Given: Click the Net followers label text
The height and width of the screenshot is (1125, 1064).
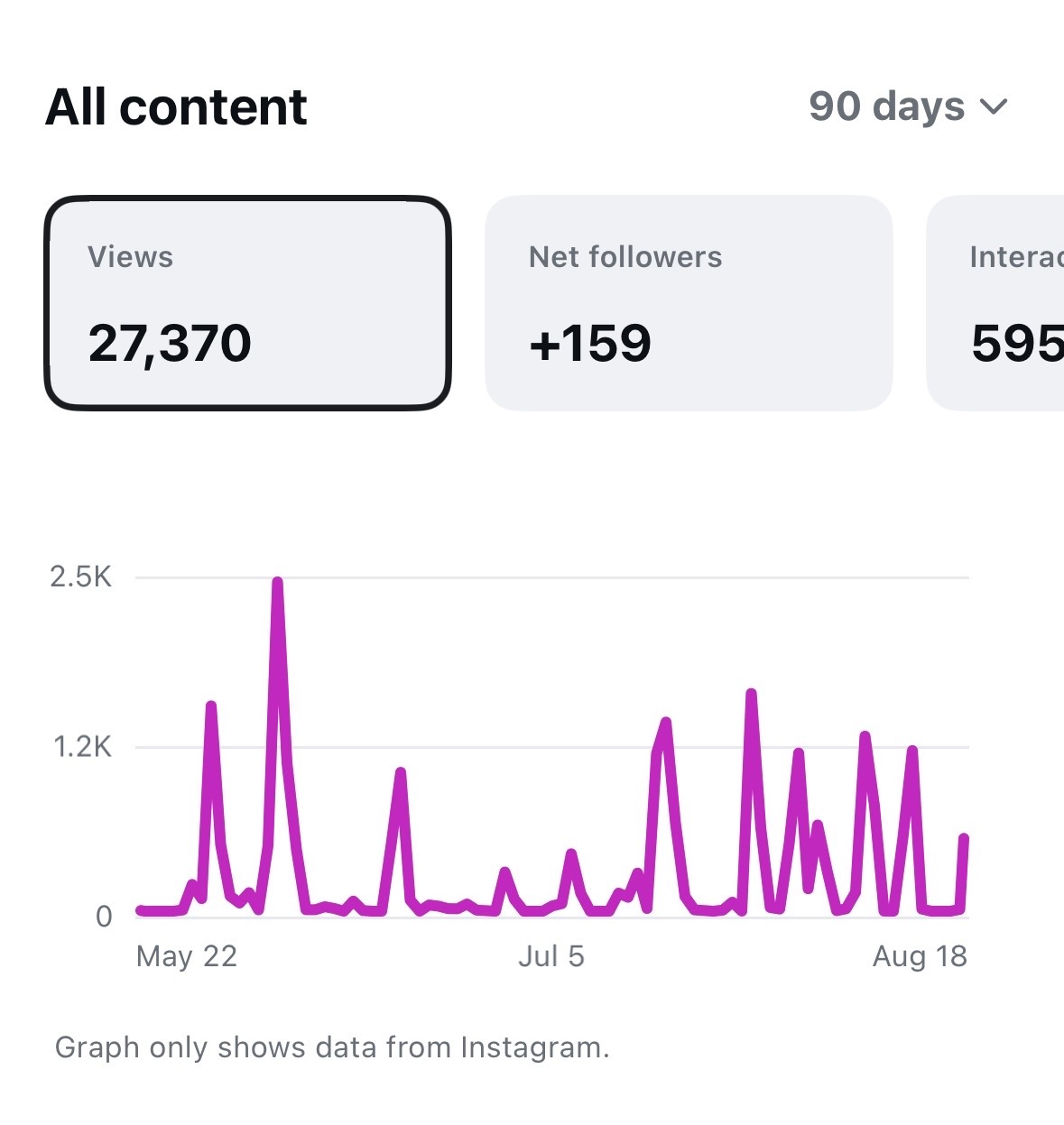Looking at the screenshot, I should (x=625, y=257).
